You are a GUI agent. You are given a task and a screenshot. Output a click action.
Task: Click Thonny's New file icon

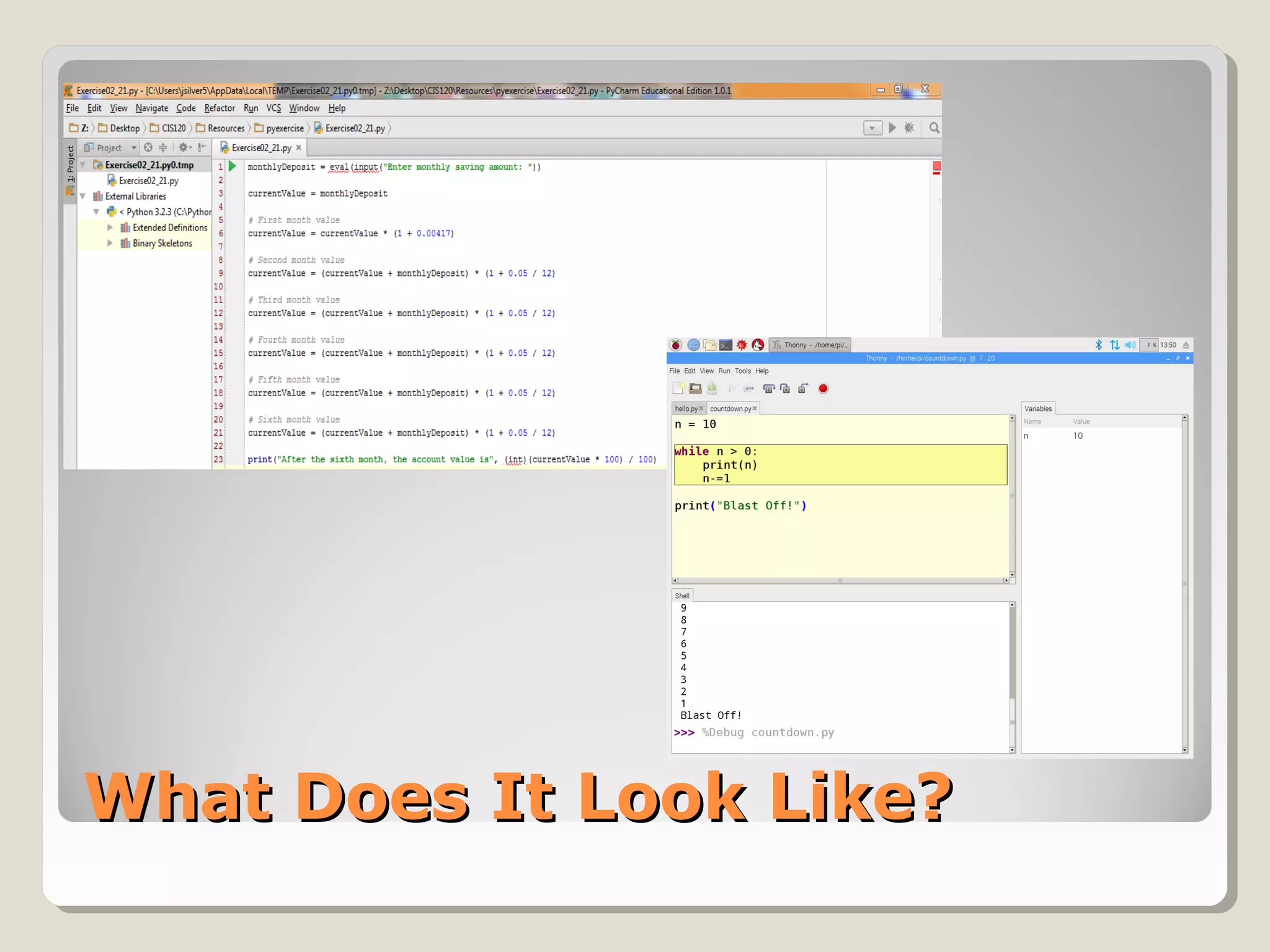[x=678, y=389]
